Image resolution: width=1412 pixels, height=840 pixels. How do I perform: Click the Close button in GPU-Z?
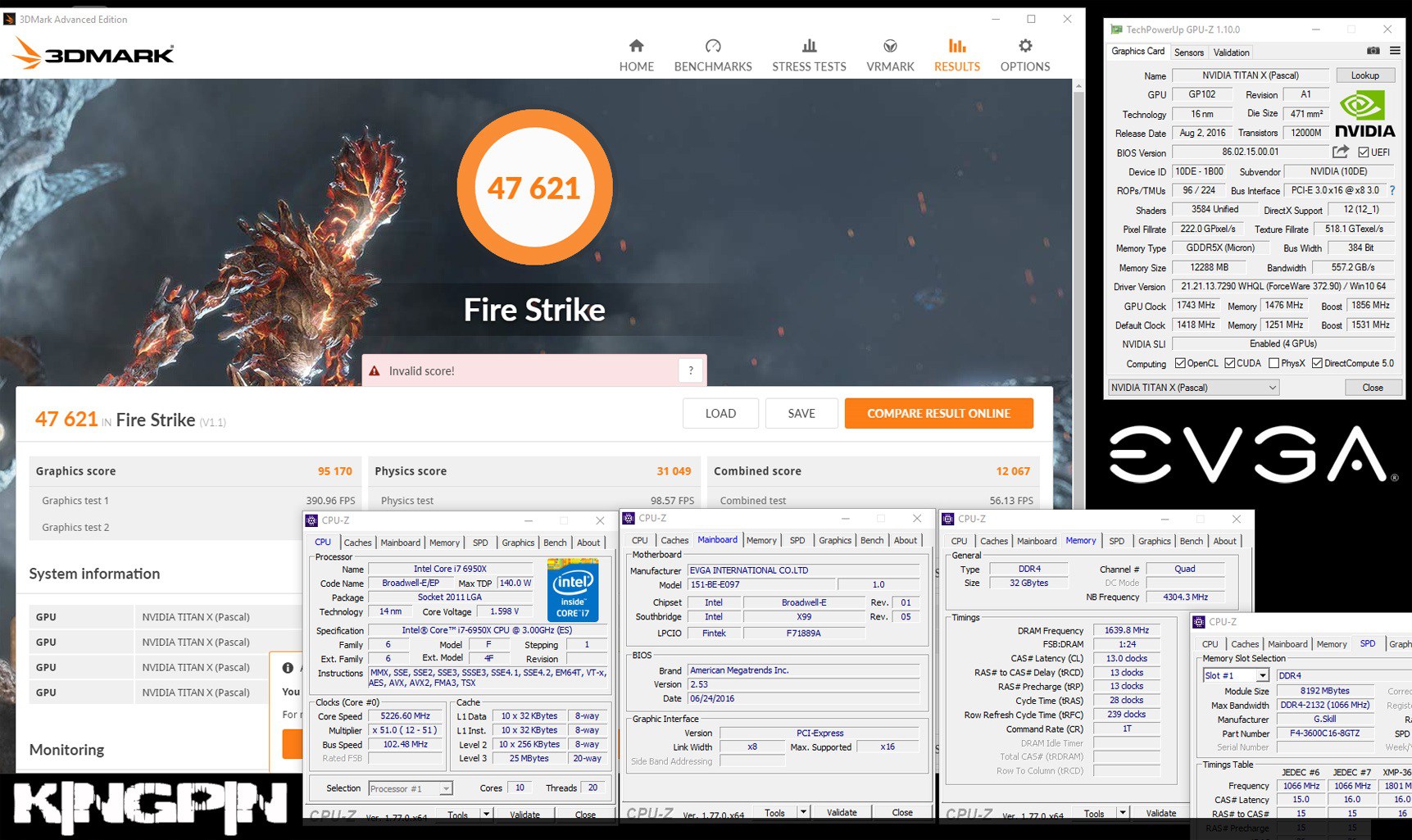1373,388
